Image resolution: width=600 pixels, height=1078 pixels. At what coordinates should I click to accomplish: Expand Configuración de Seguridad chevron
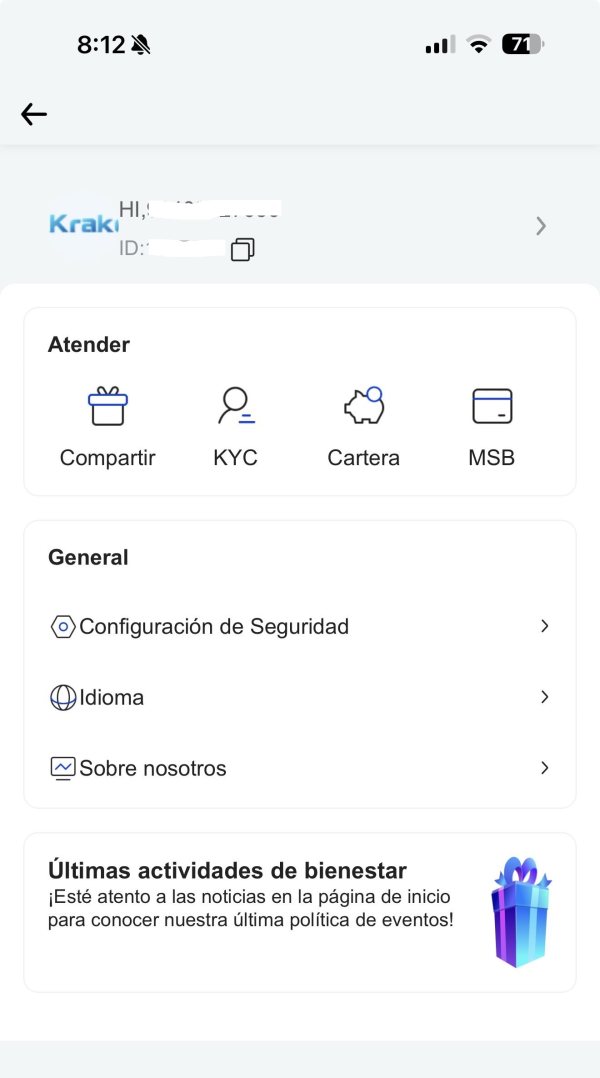(x=545, y=626)
